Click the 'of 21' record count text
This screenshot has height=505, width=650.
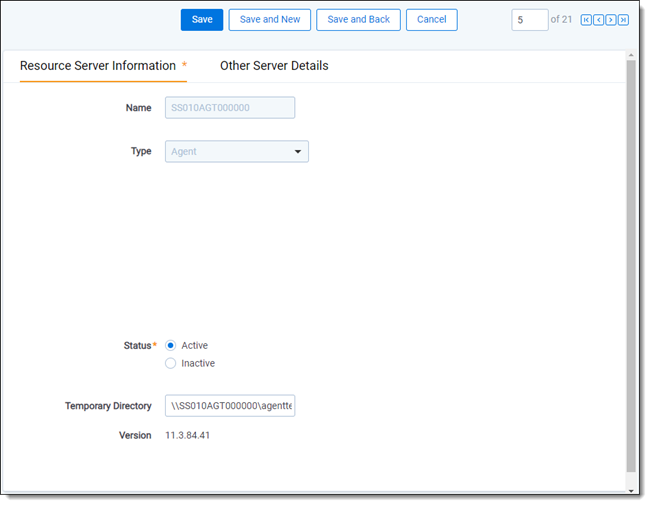(x=561, y=19)
